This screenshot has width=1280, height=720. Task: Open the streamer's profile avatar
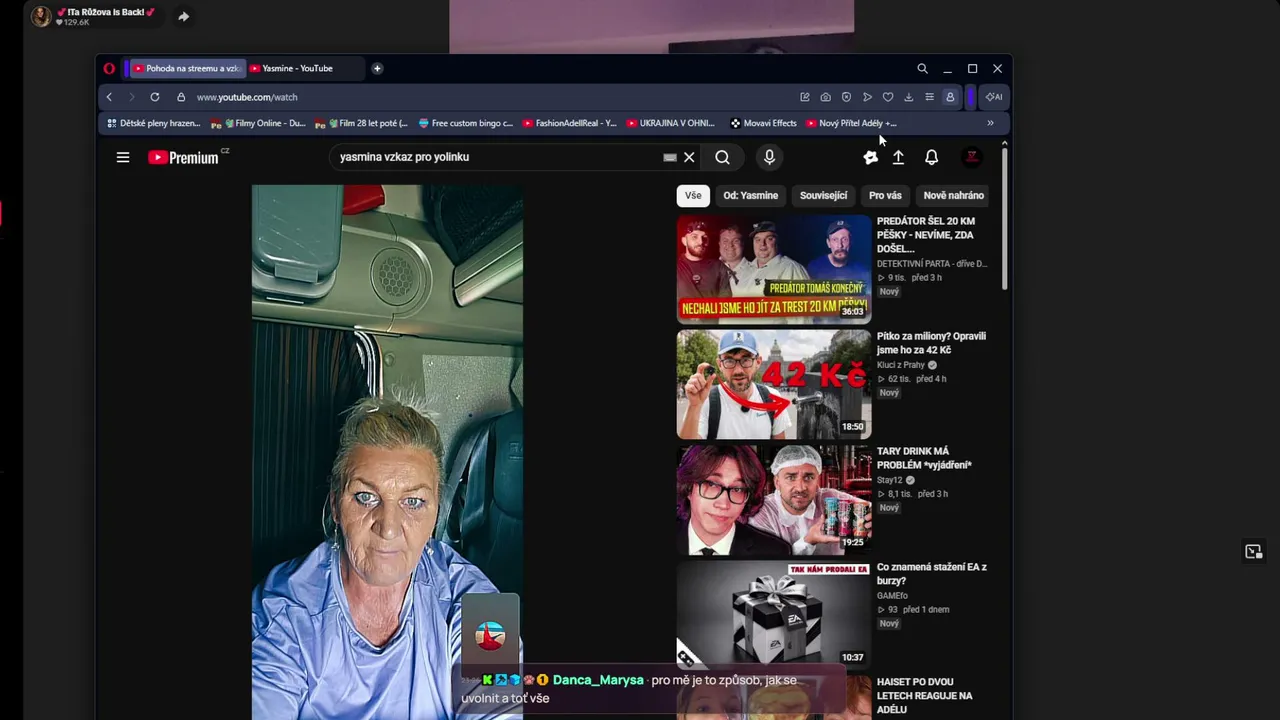tap(41, 16)
